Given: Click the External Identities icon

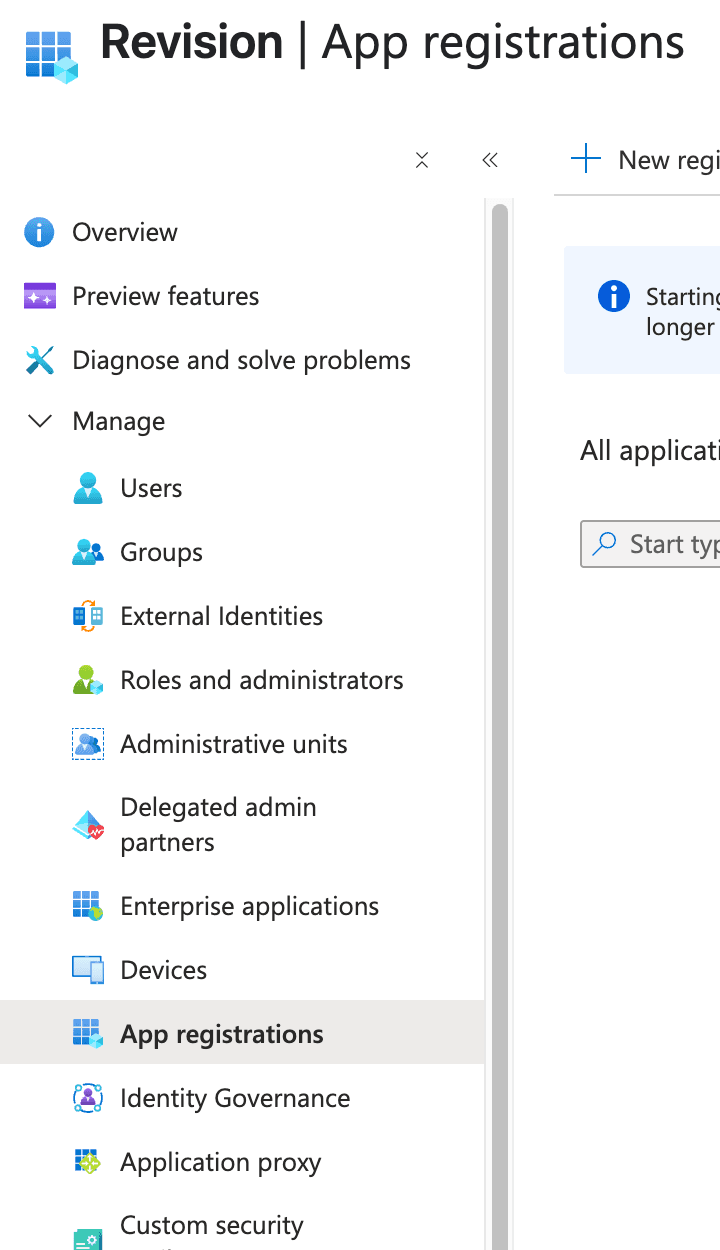Looking at the screenshot, I should [88, 616].
